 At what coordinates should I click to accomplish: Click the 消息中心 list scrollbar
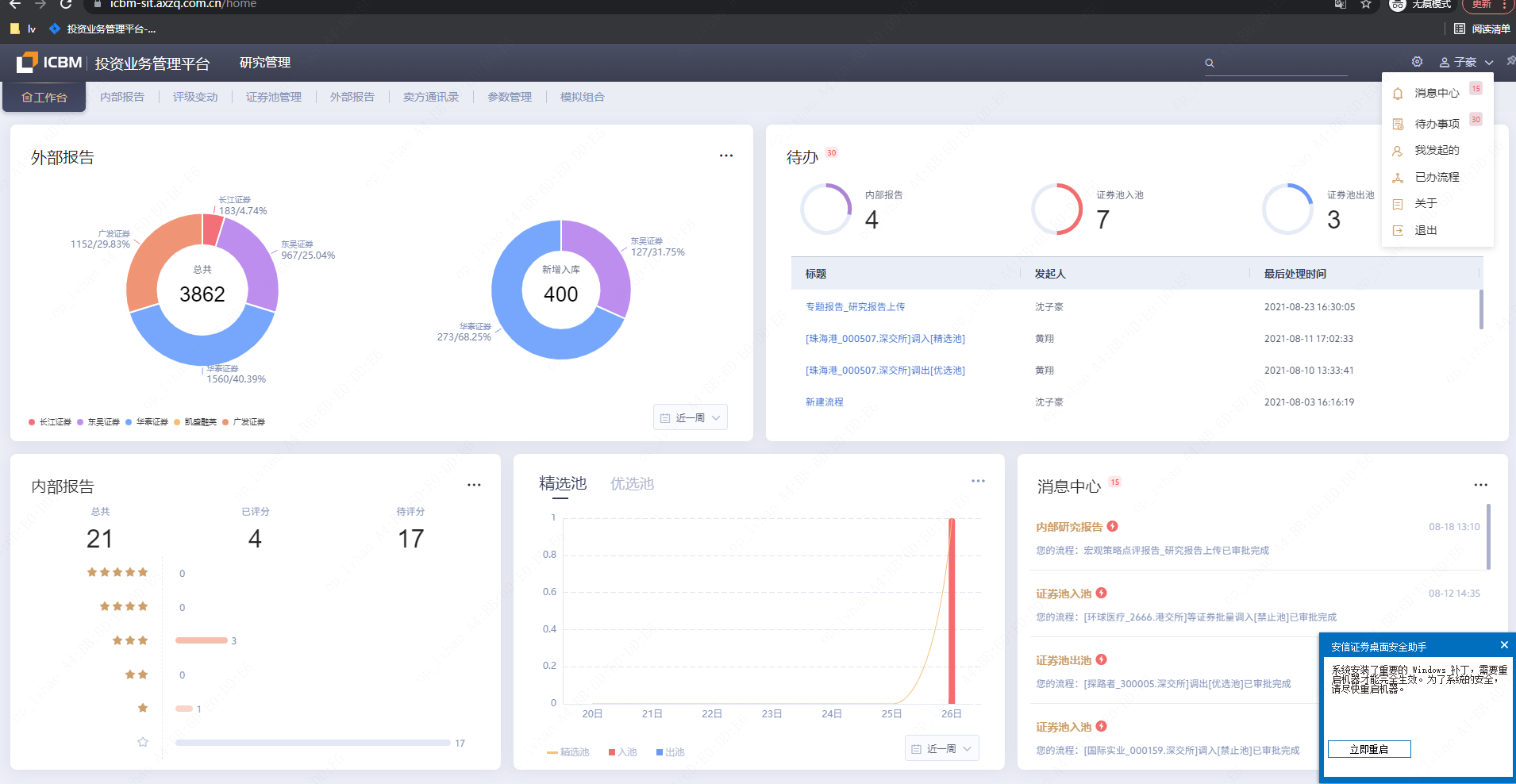point(1488,536)
